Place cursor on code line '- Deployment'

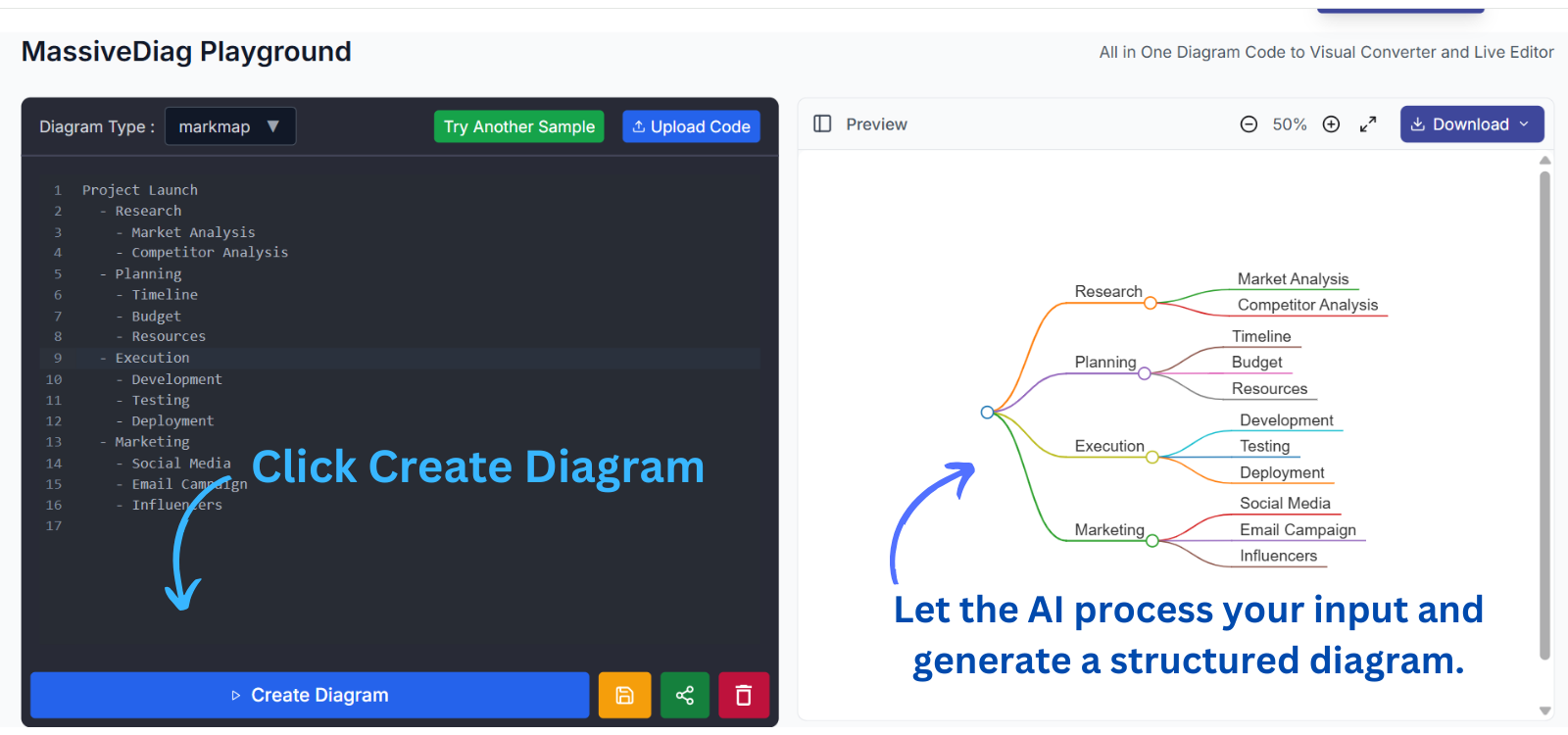pos(165,420)
